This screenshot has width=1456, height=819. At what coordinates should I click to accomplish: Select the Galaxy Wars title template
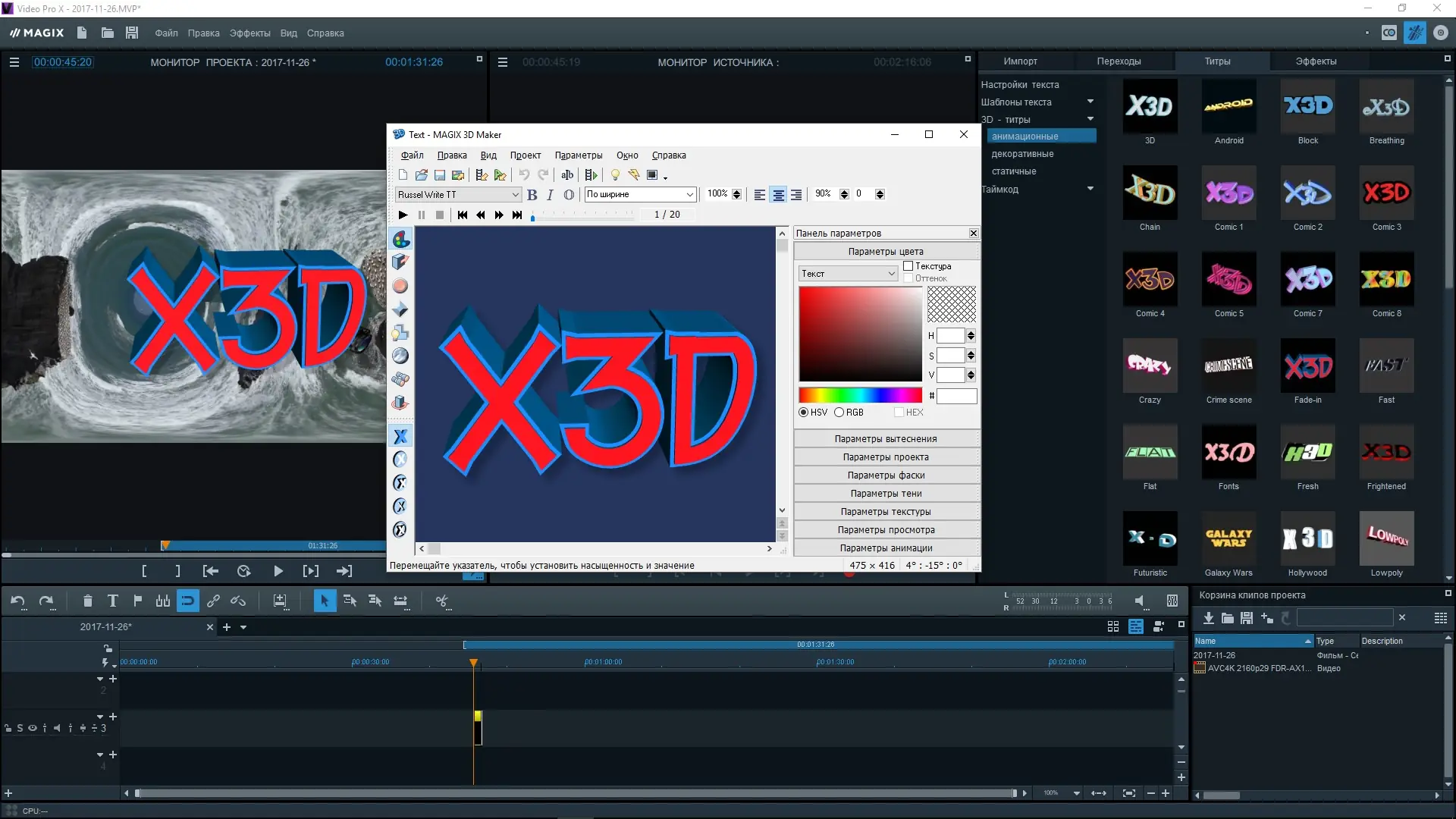[x=1228, y=539]
